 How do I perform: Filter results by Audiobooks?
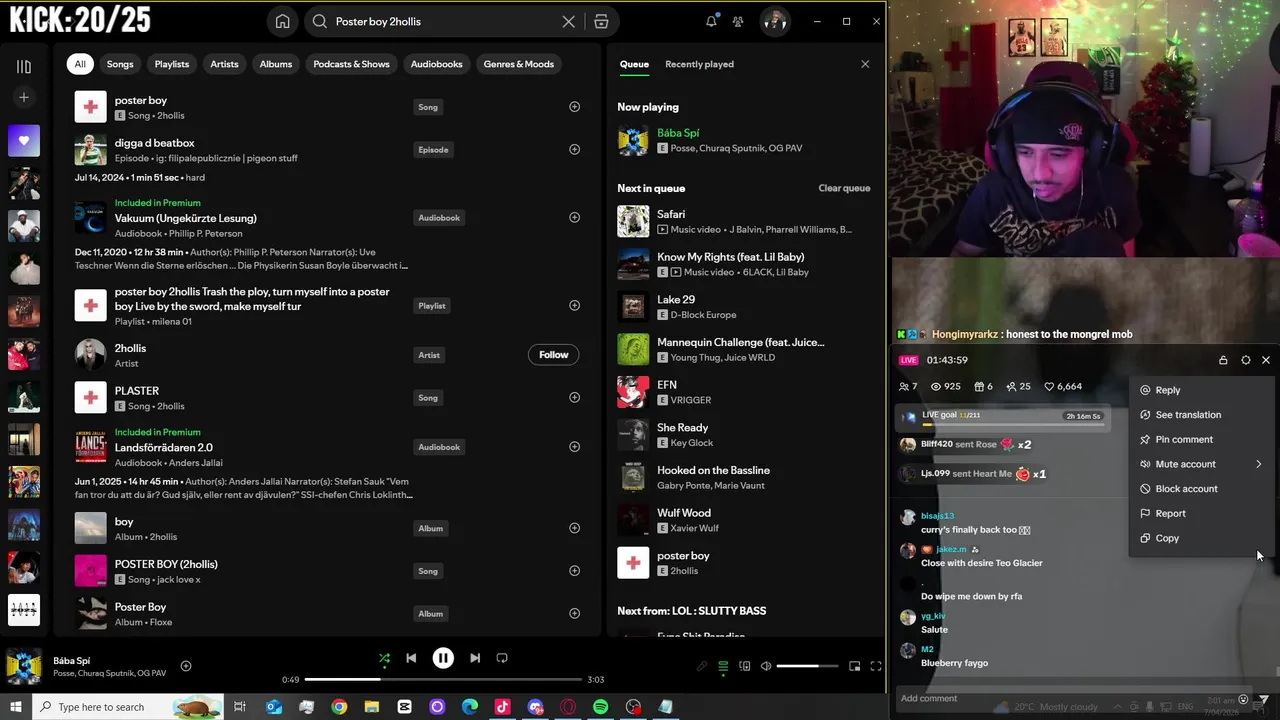(x=436, y=64)
